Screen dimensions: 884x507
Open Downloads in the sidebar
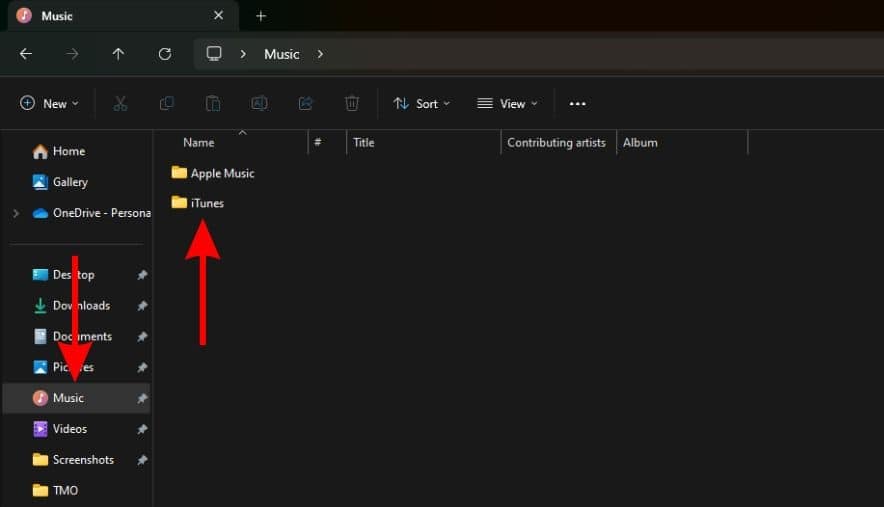click(x=80, y=305)
